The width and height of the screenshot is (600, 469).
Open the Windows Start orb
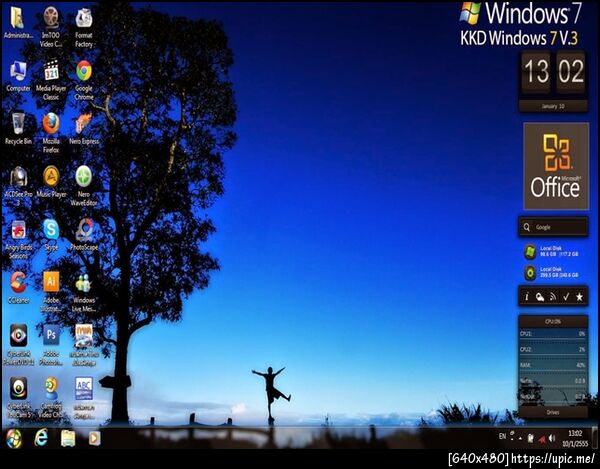(14, 438)
